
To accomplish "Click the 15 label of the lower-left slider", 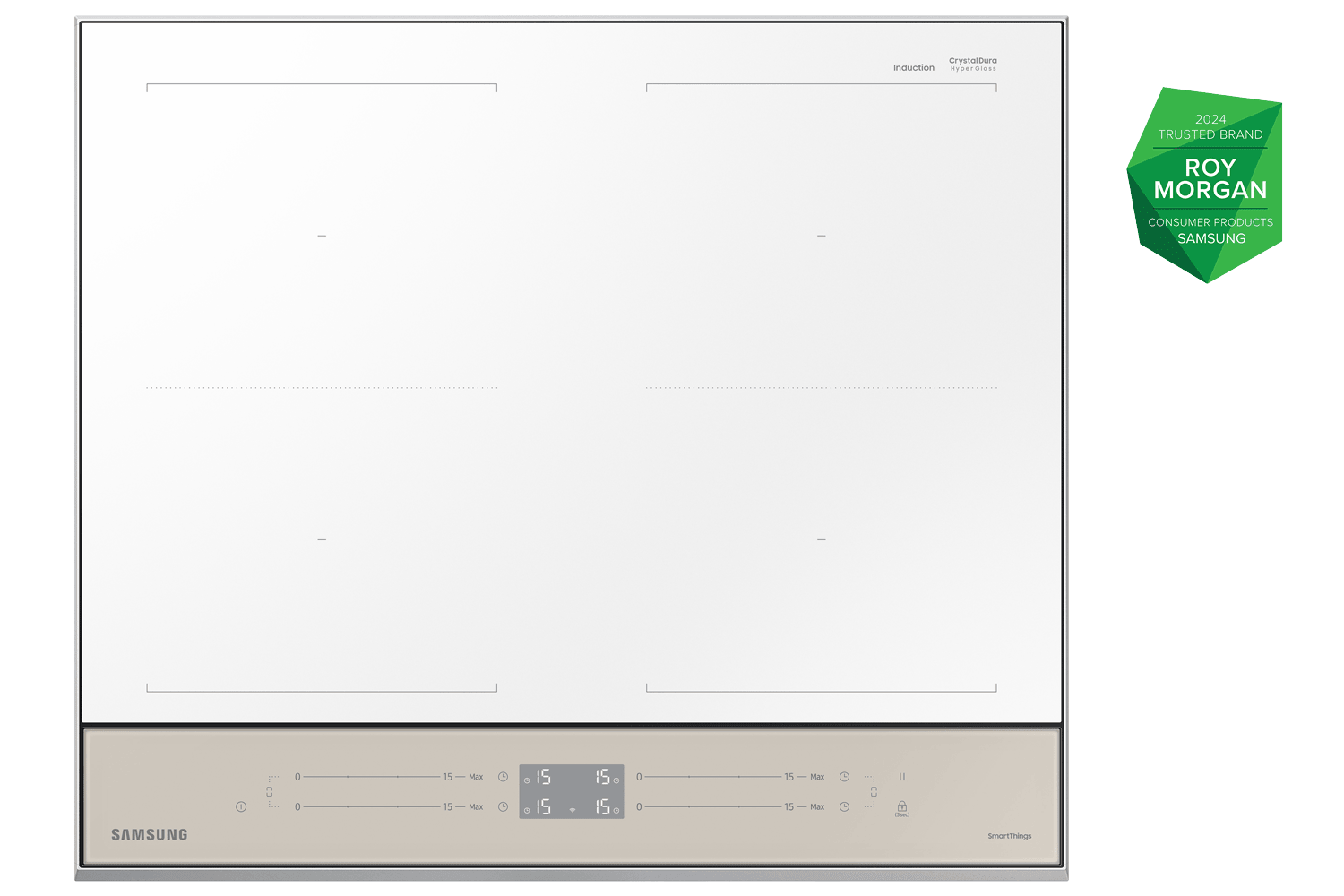I will coord(448,807).
